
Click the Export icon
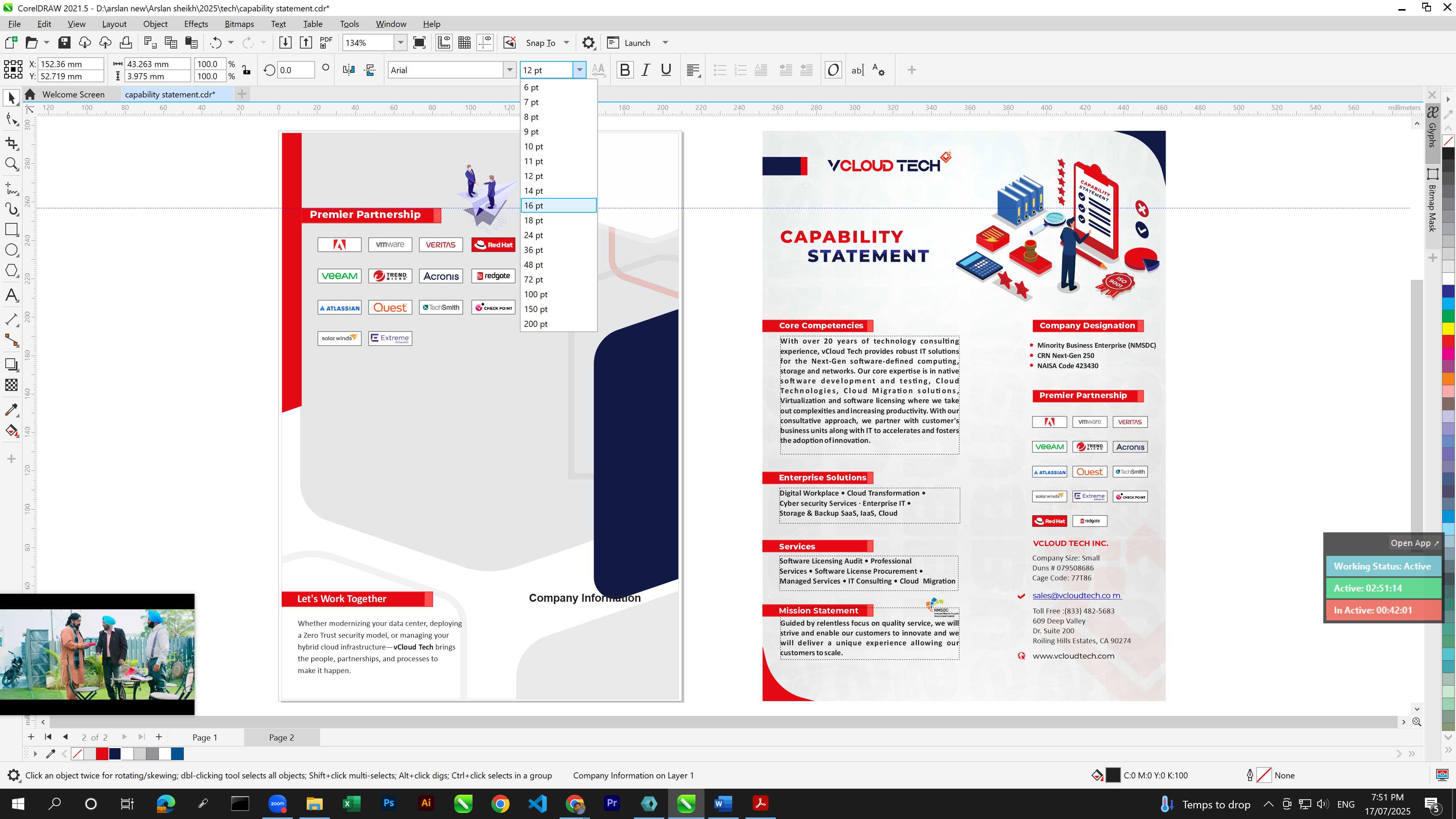coord(306,42)
